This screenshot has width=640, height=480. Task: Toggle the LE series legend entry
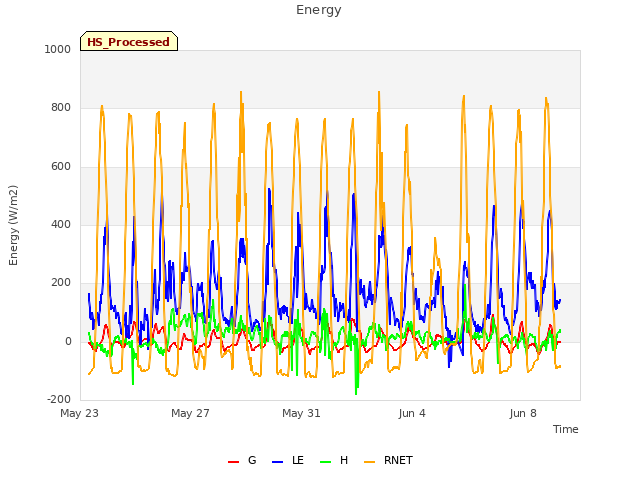(x=288, y=460)
